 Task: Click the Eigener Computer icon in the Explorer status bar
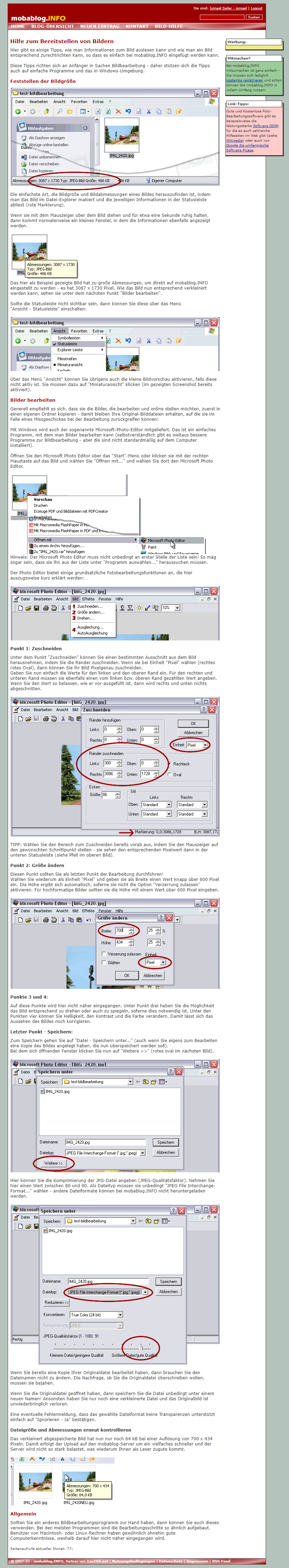(x=148, y=181)
